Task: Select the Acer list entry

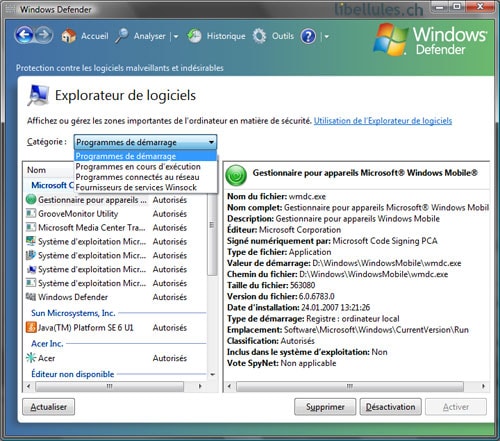Action: coord(115,358)
